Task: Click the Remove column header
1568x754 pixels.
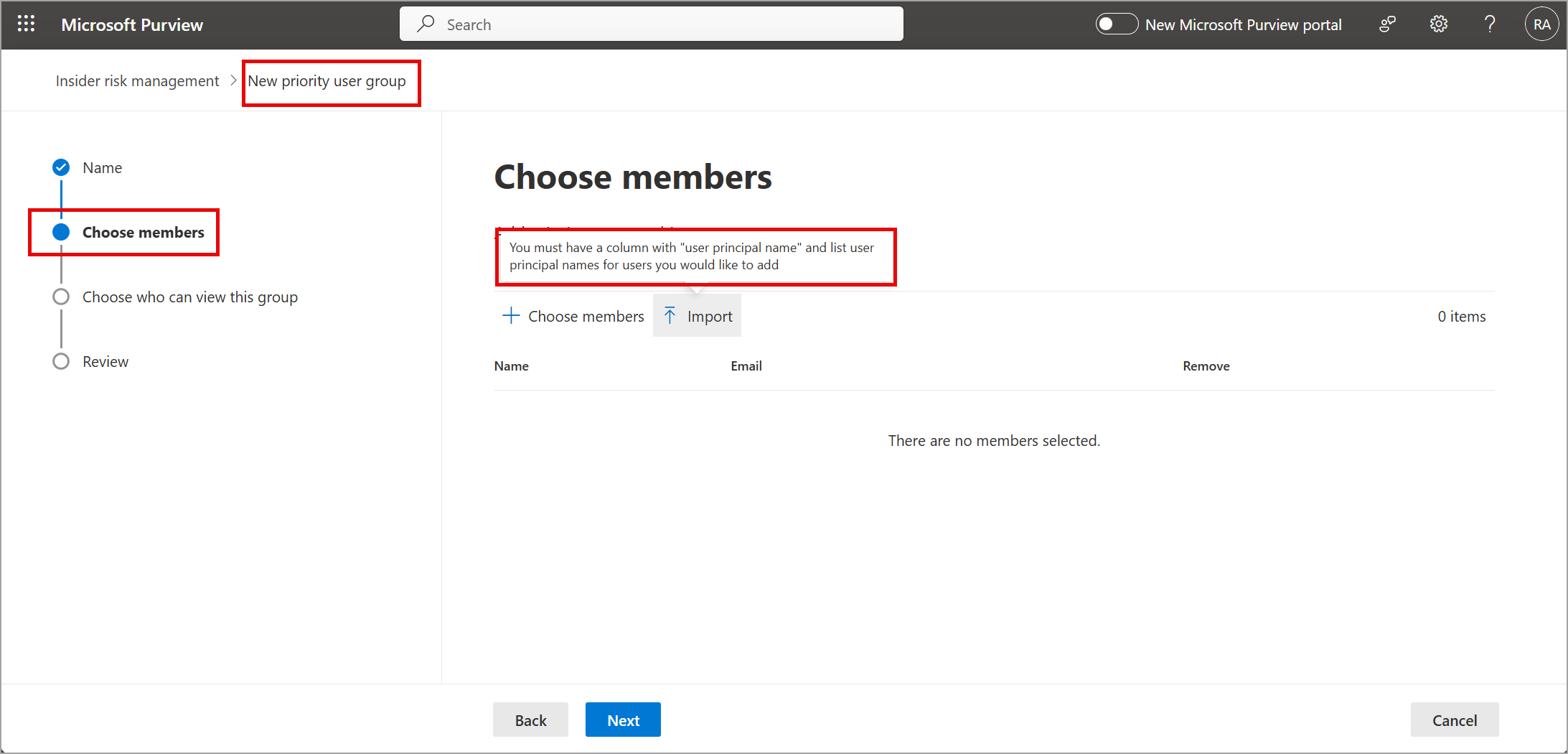Action: (x=1206, y=366)
